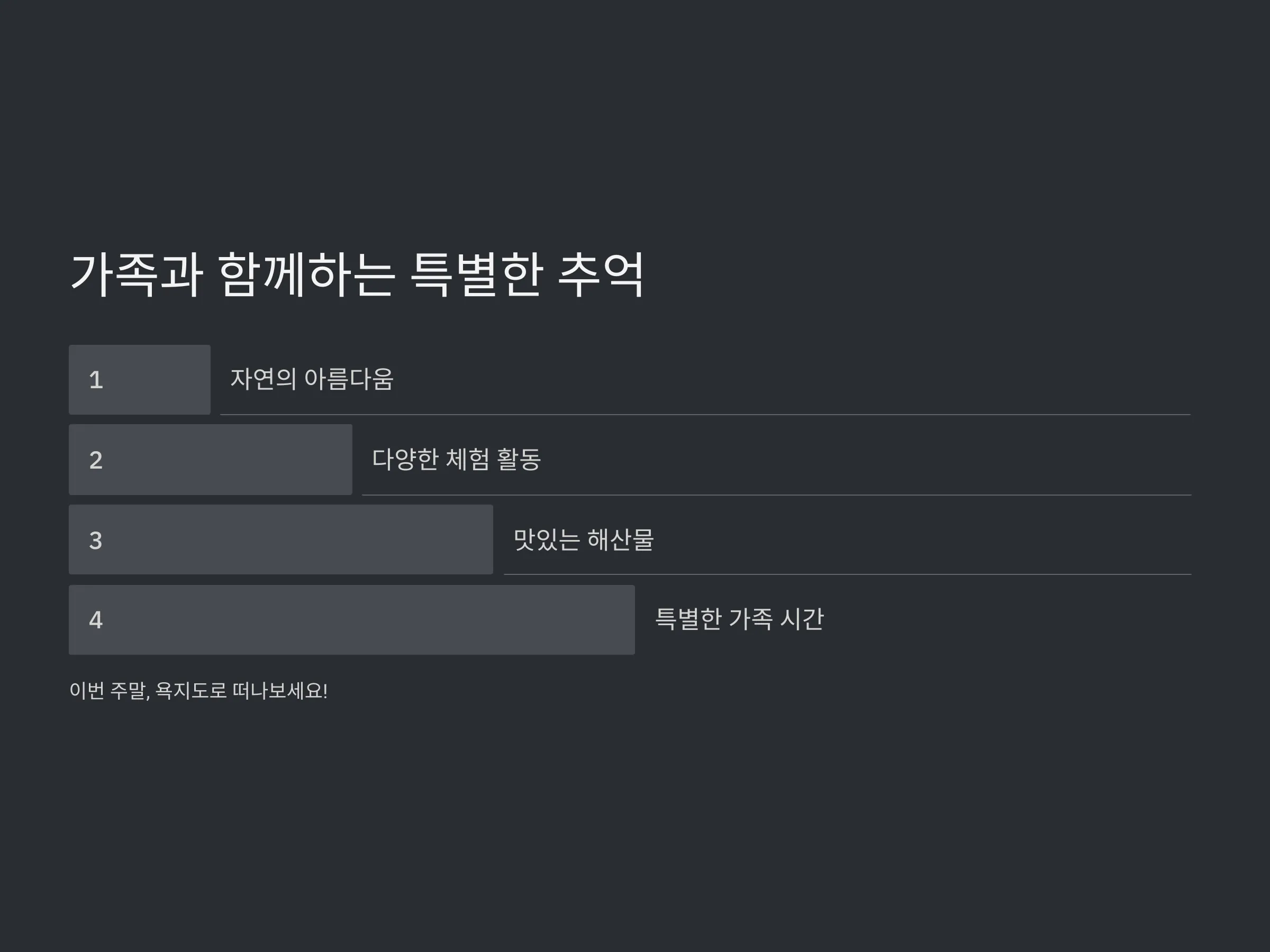Image resolution: width=1270 pixels, height=952 pixels.
Task: Click the numeral 4 in the fourth bar
Action: [x=96, y=620]
